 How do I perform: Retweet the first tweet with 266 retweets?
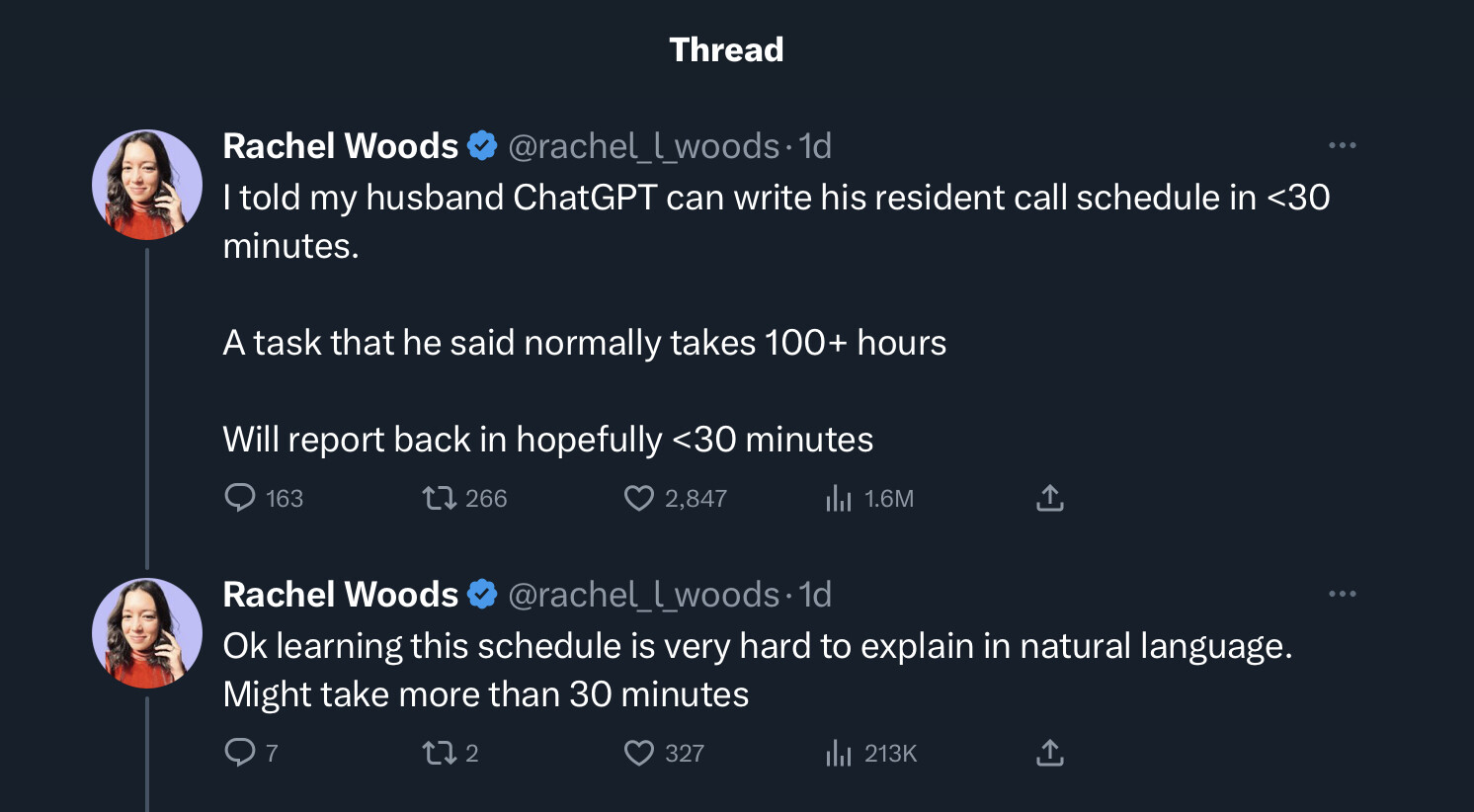coord(439,498)
